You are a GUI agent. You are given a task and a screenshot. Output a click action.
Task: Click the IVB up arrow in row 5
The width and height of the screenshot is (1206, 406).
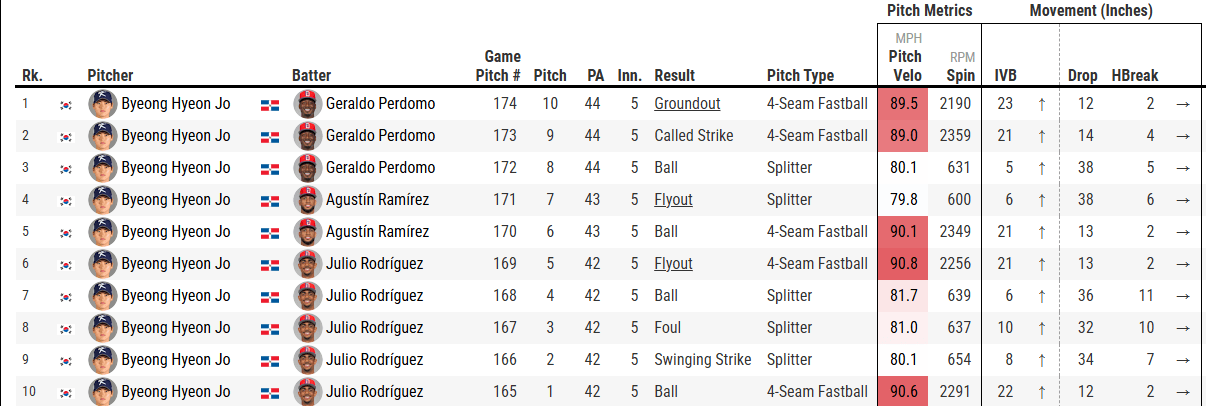tap(1041, 232)
